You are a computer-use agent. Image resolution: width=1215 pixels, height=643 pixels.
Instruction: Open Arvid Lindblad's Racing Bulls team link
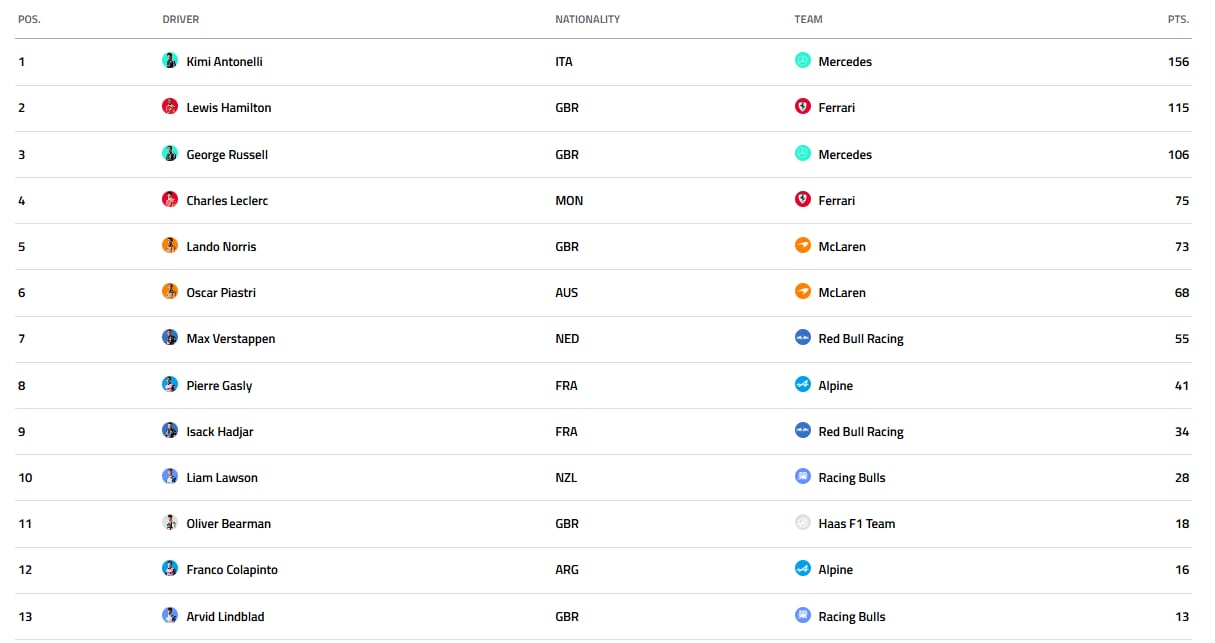point(852,616)
